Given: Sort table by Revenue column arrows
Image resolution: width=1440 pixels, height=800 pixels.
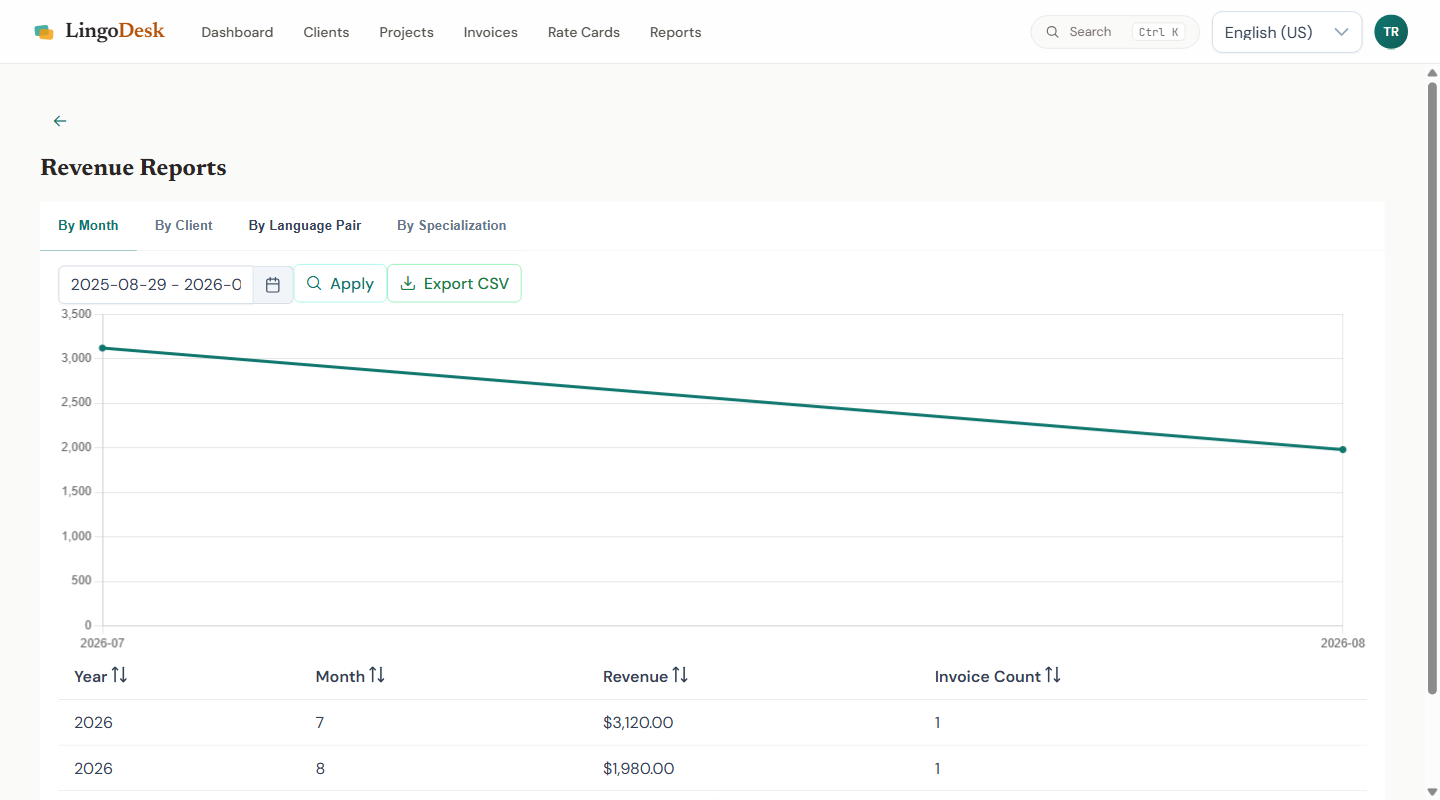Looking at the screenshot, I should 680,676.
